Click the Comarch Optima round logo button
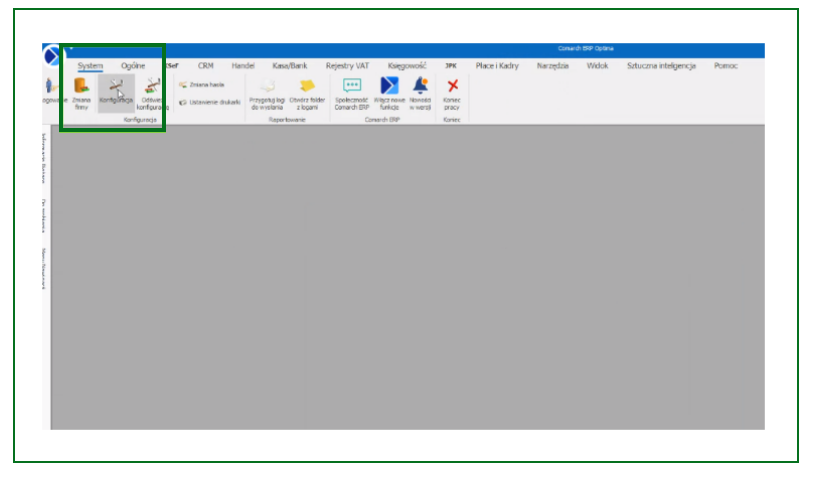 [x=51, y=55]
